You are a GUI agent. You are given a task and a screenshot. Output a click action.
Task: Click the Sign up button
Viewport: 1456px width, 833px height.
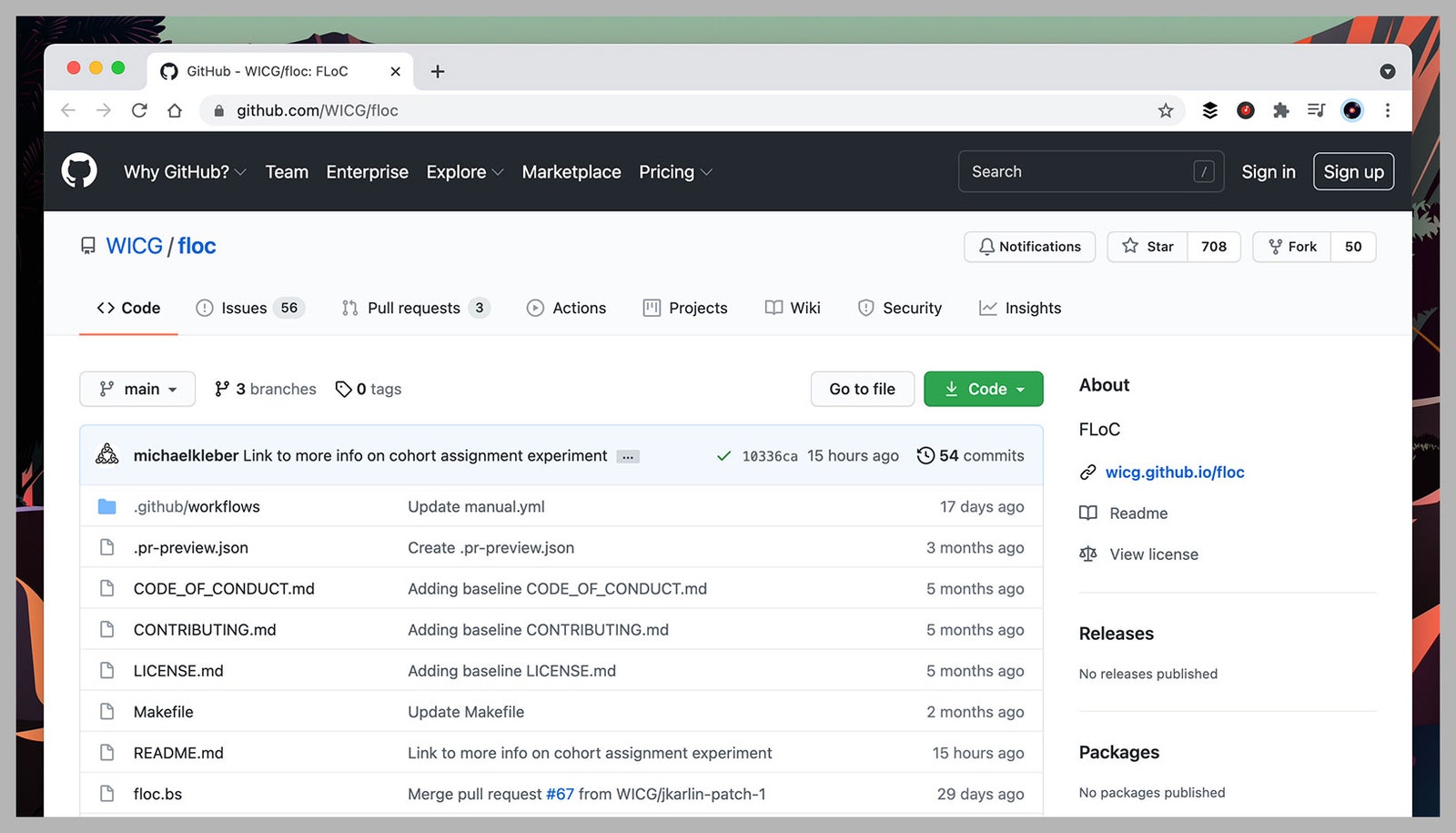click(1353, 171)
